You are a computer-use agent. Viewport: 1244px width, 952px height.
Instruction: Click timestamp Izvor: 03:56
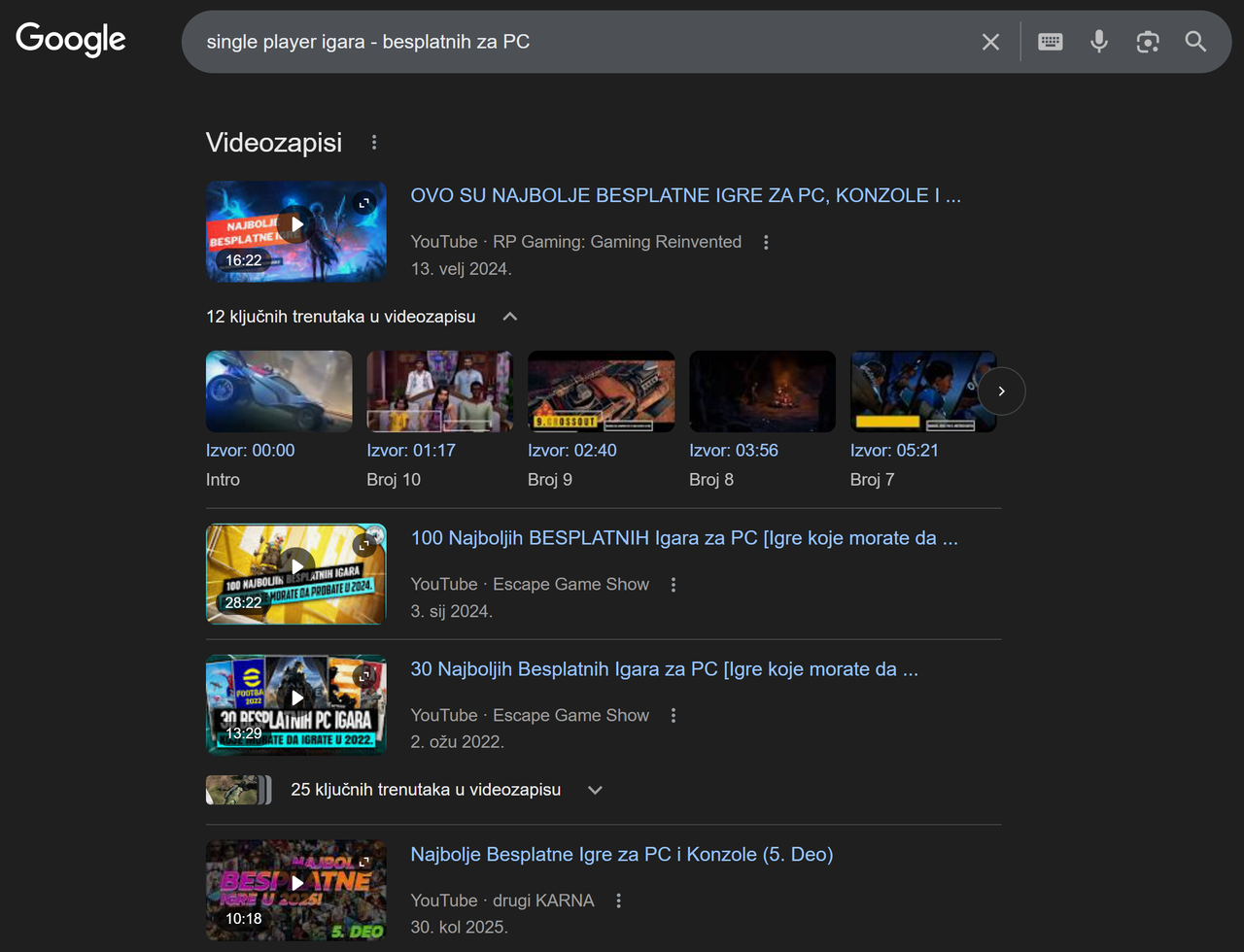click(734, 451)
